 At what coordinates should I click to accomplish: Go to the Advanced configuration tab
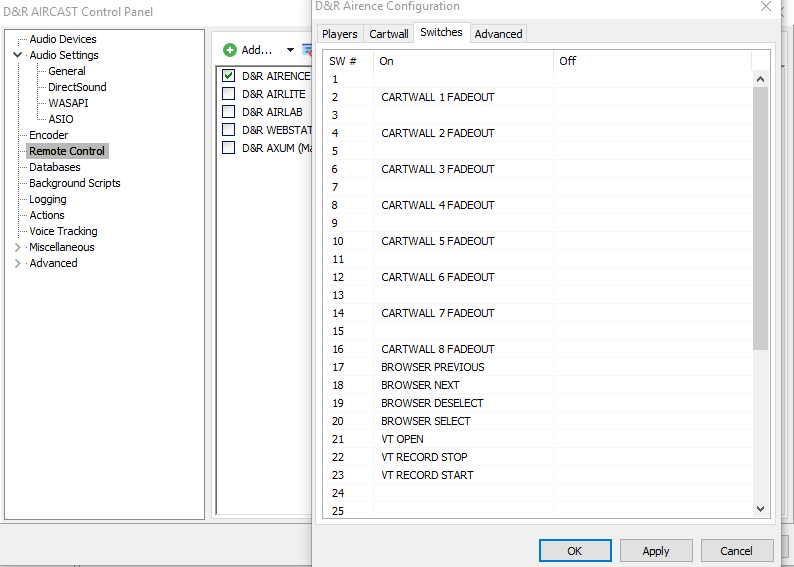click(498, 34)
